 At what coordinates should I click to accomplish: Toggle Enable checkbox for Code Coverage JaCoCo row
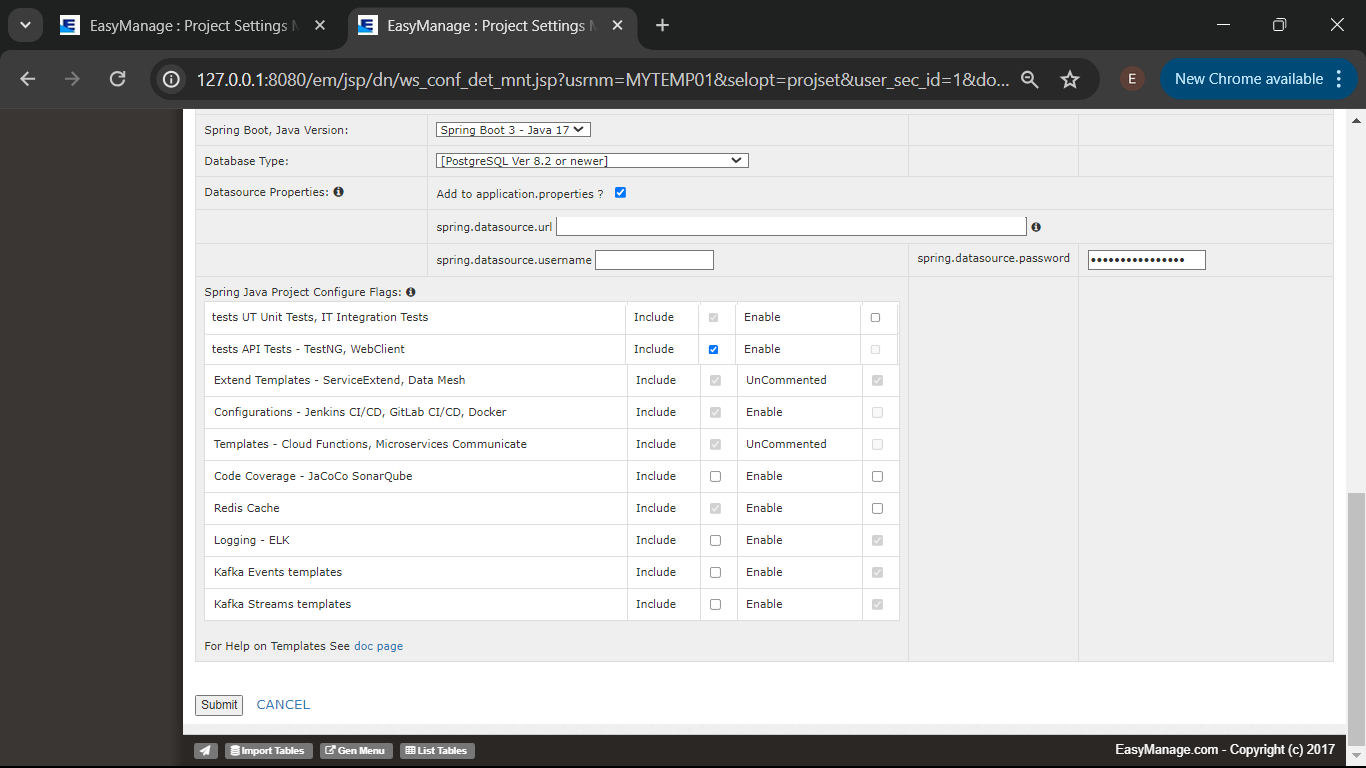point(877,476)
